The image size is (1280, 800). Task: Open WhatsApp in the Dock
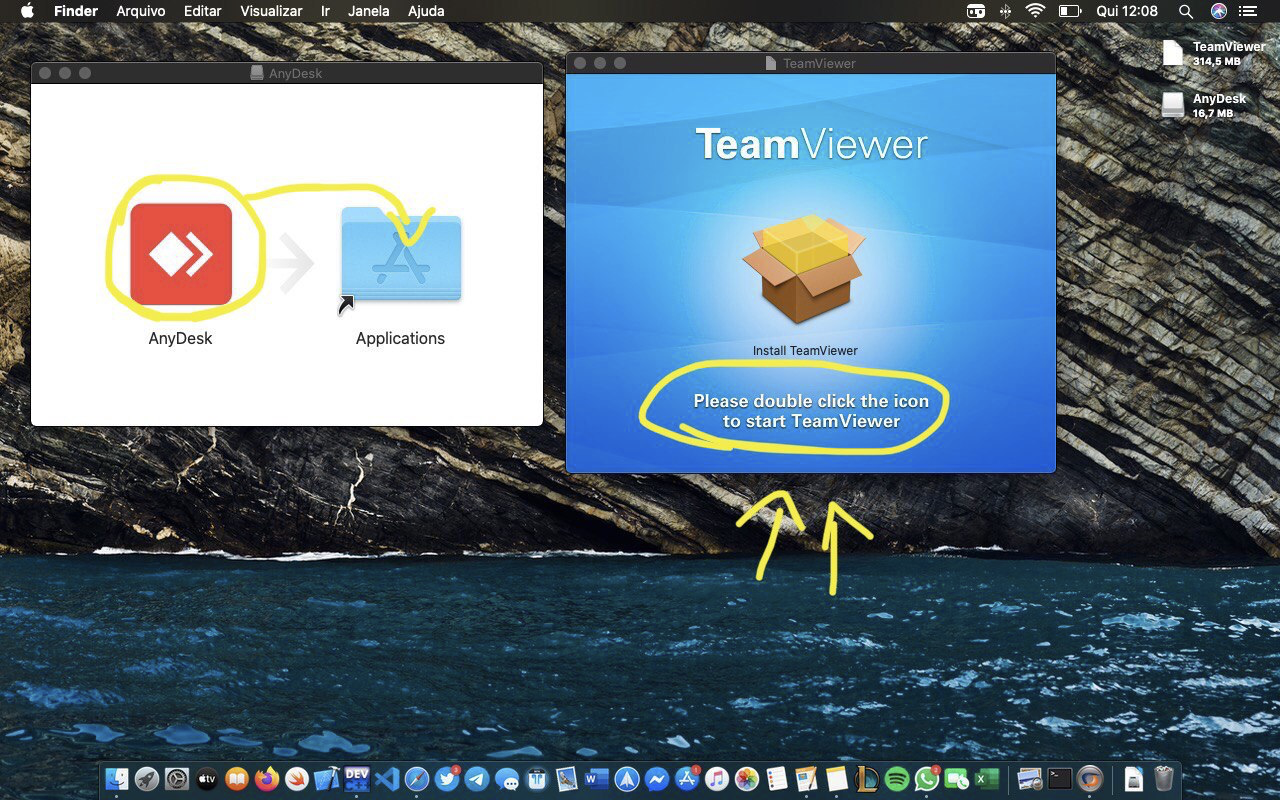pyautogui.click(x=927, y=779)
